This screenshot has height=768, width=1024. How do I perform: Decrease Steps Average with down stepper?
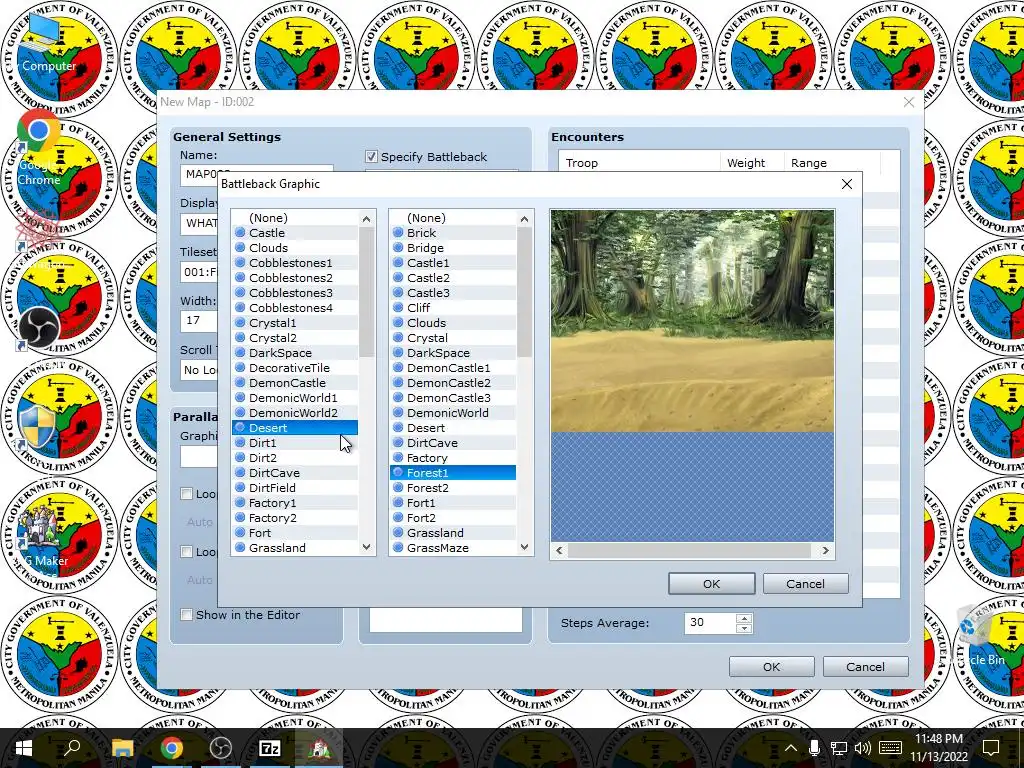coord(744,628)
